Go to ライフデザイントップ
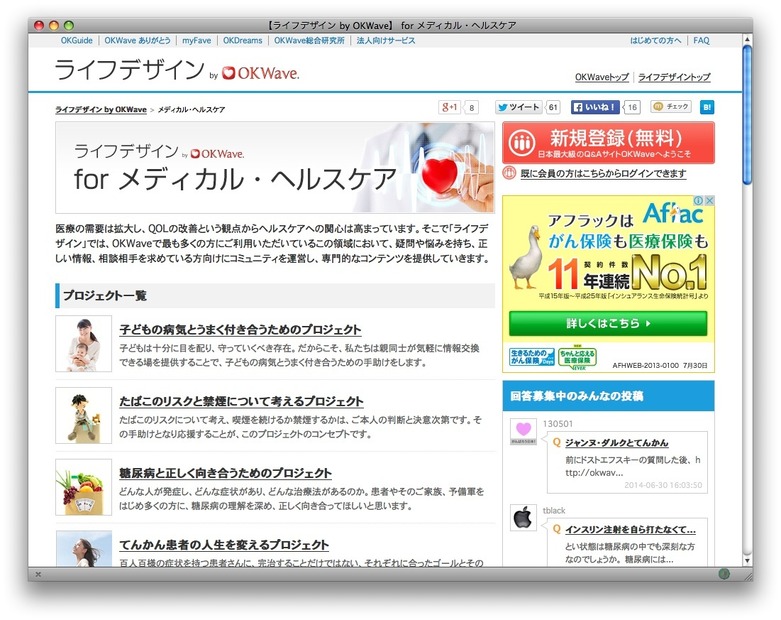The width and height of the screenshot is (781, 620). click(674, 77)
